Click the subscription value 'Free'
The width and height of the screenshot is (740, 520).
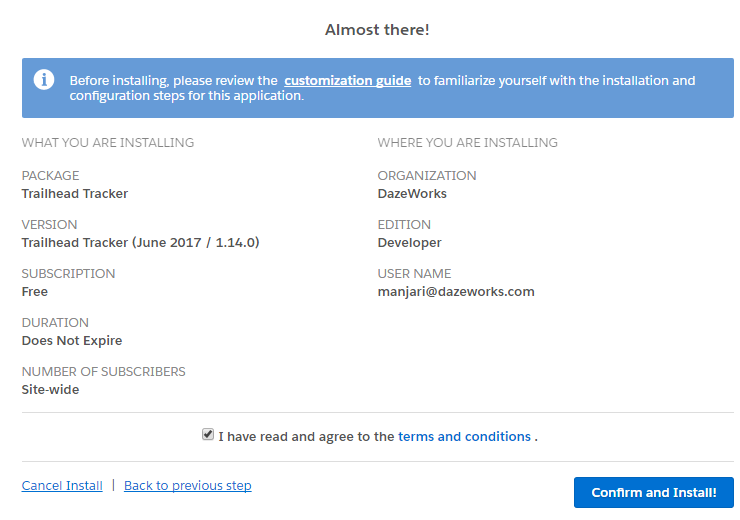34,292
